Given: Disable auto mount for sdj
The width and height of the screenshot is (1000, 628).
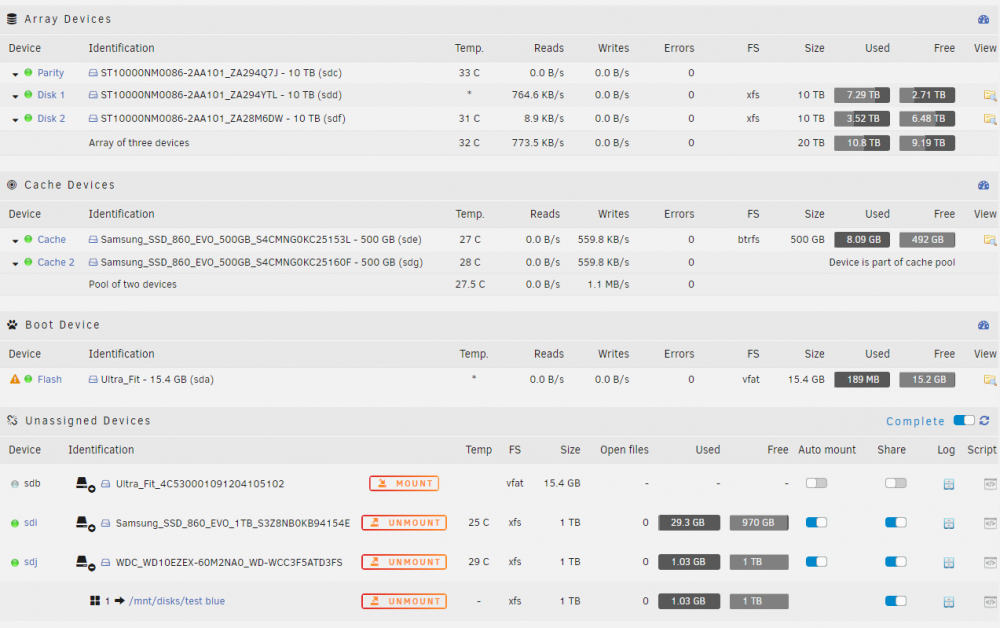Looking at the screenshot, I should 816,562.
